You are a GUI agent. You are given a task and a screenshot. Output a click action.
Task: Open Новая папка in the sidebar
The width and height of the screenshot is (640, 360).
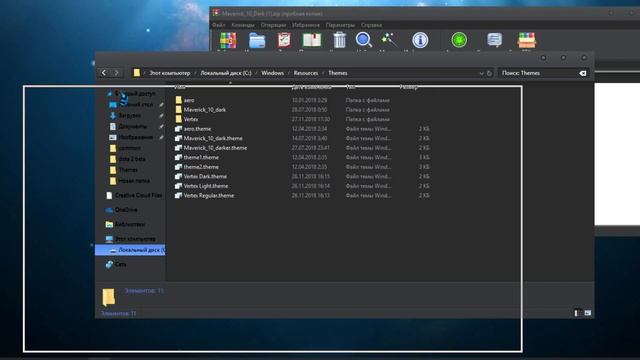(134, 180)
